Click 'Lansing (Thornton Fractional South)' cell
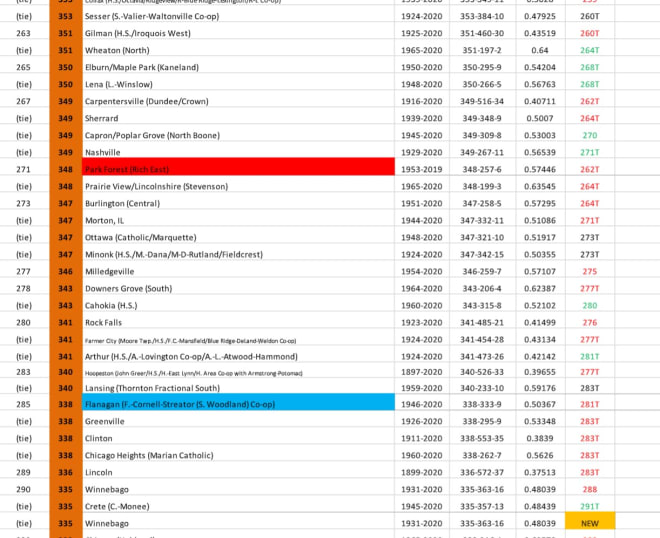660x538 pixels. (x=238, y=388)
